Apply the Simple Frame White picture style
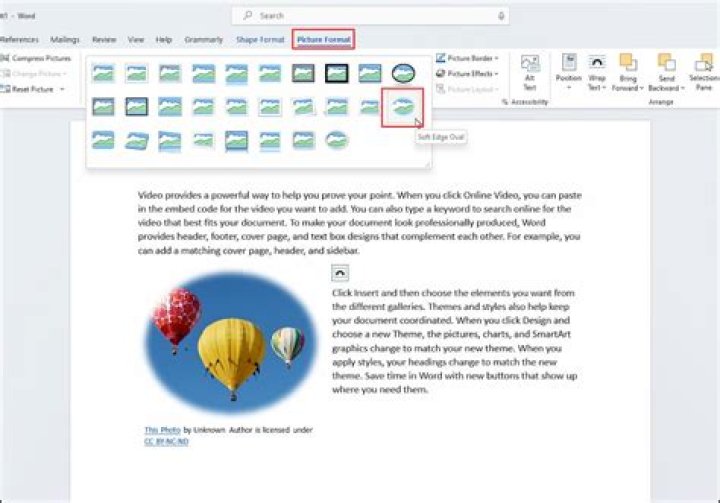Image resolution: width=720 pixels, height=503 pixels. (103, 73)
